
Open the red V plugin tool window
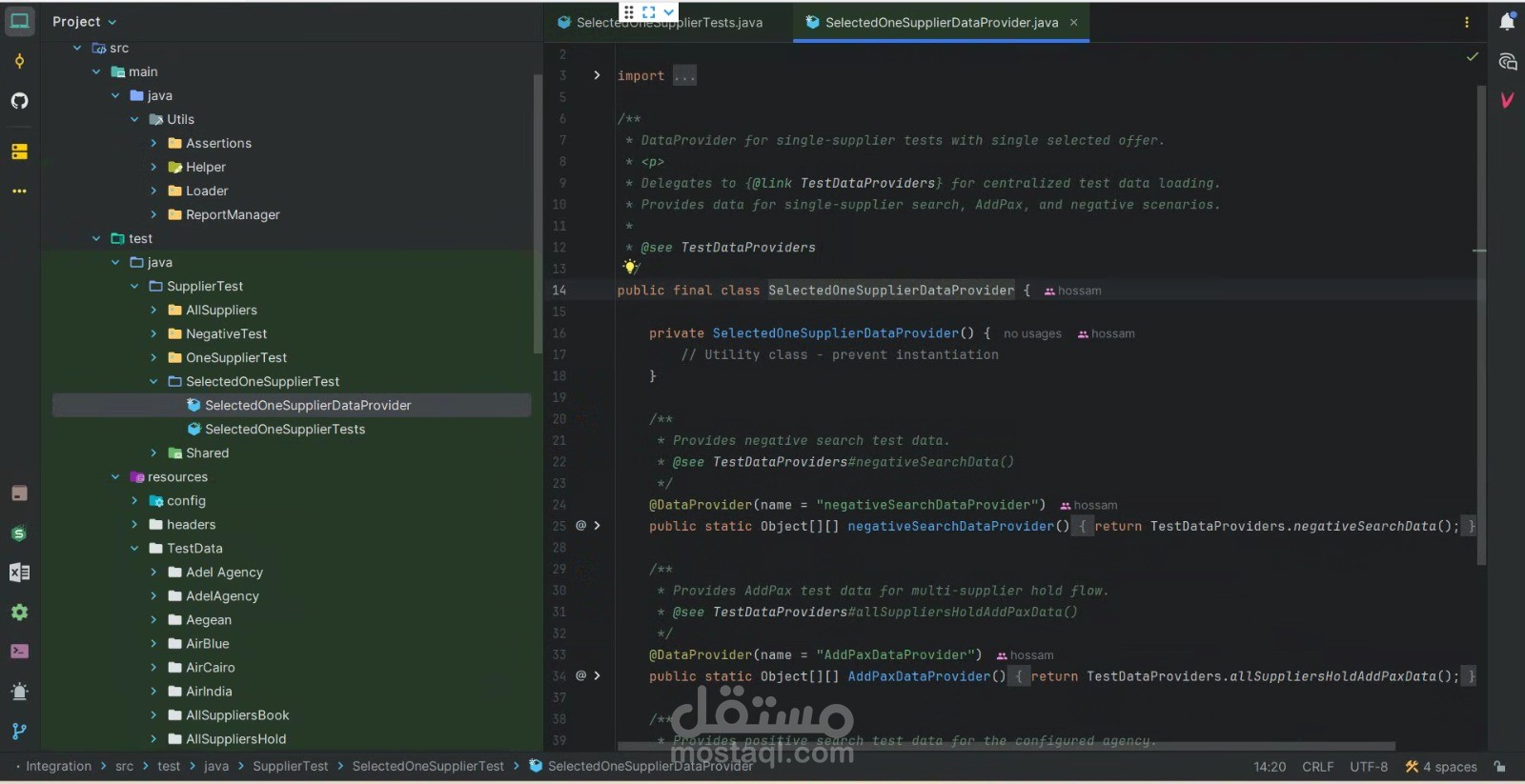tap(1507, 100)
